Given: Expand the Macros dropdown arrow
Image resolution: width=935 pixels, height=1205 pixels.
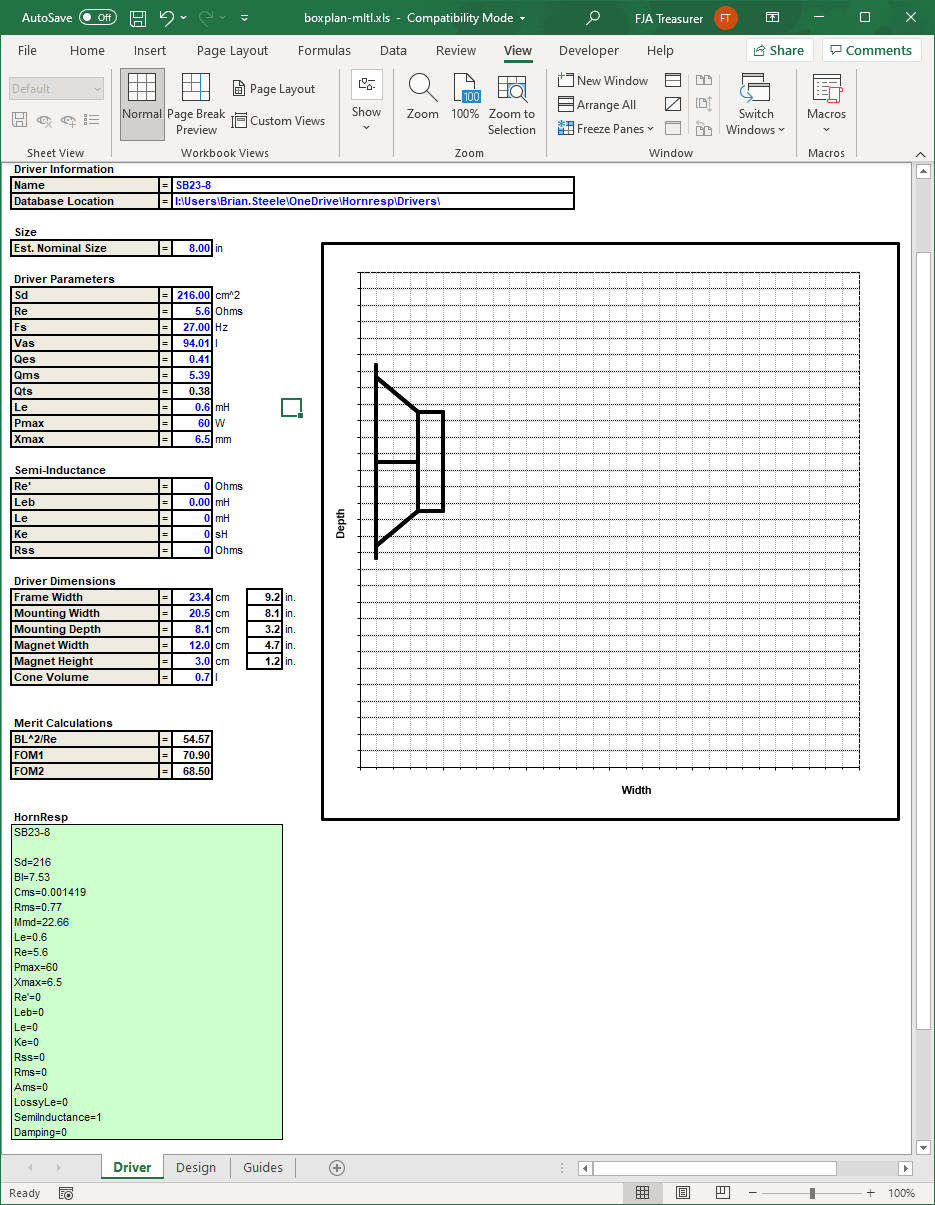Looking at the screenshot, I should point(827,130).
